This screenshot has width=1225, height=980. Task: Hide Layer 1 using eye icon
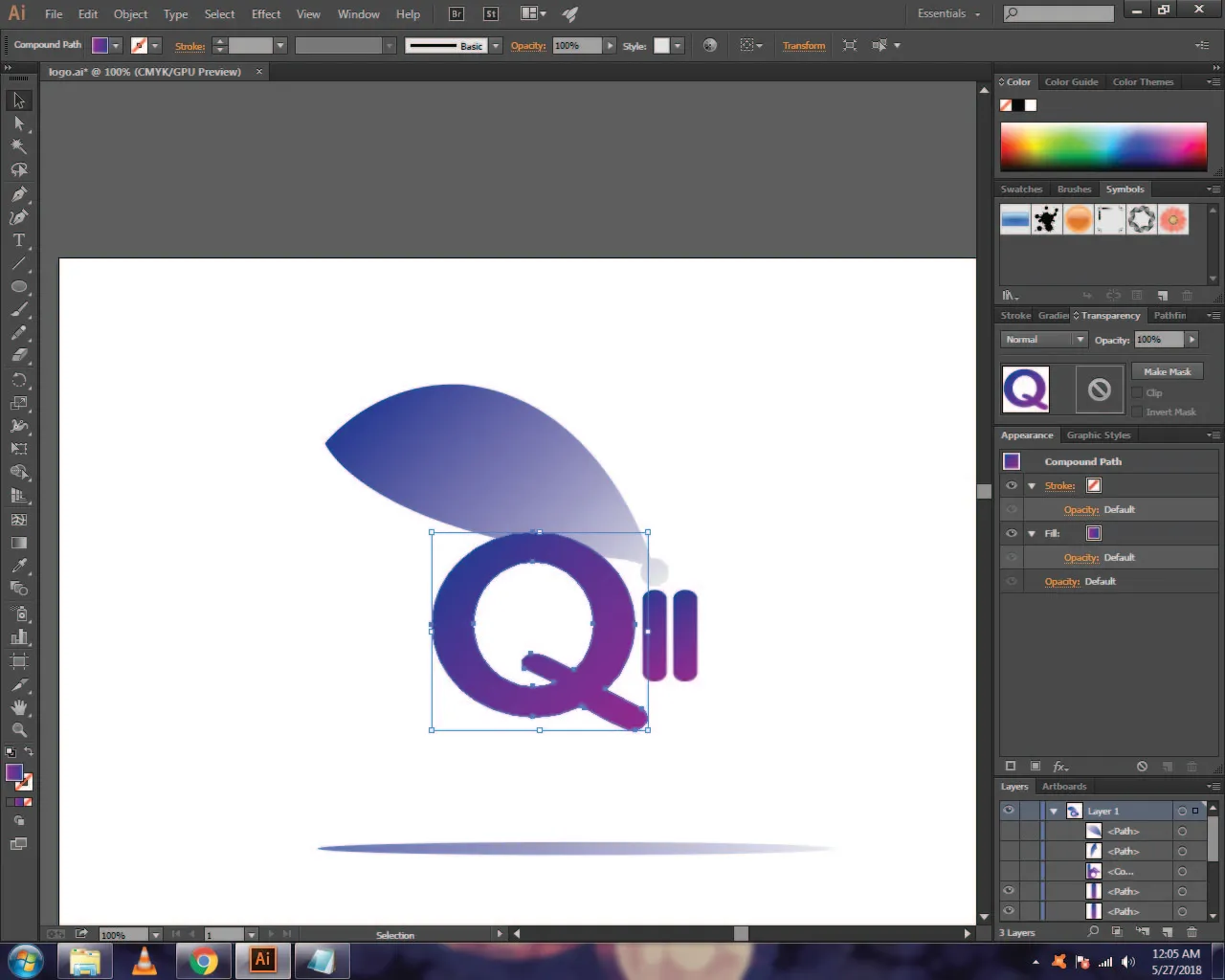(1009, 811)
